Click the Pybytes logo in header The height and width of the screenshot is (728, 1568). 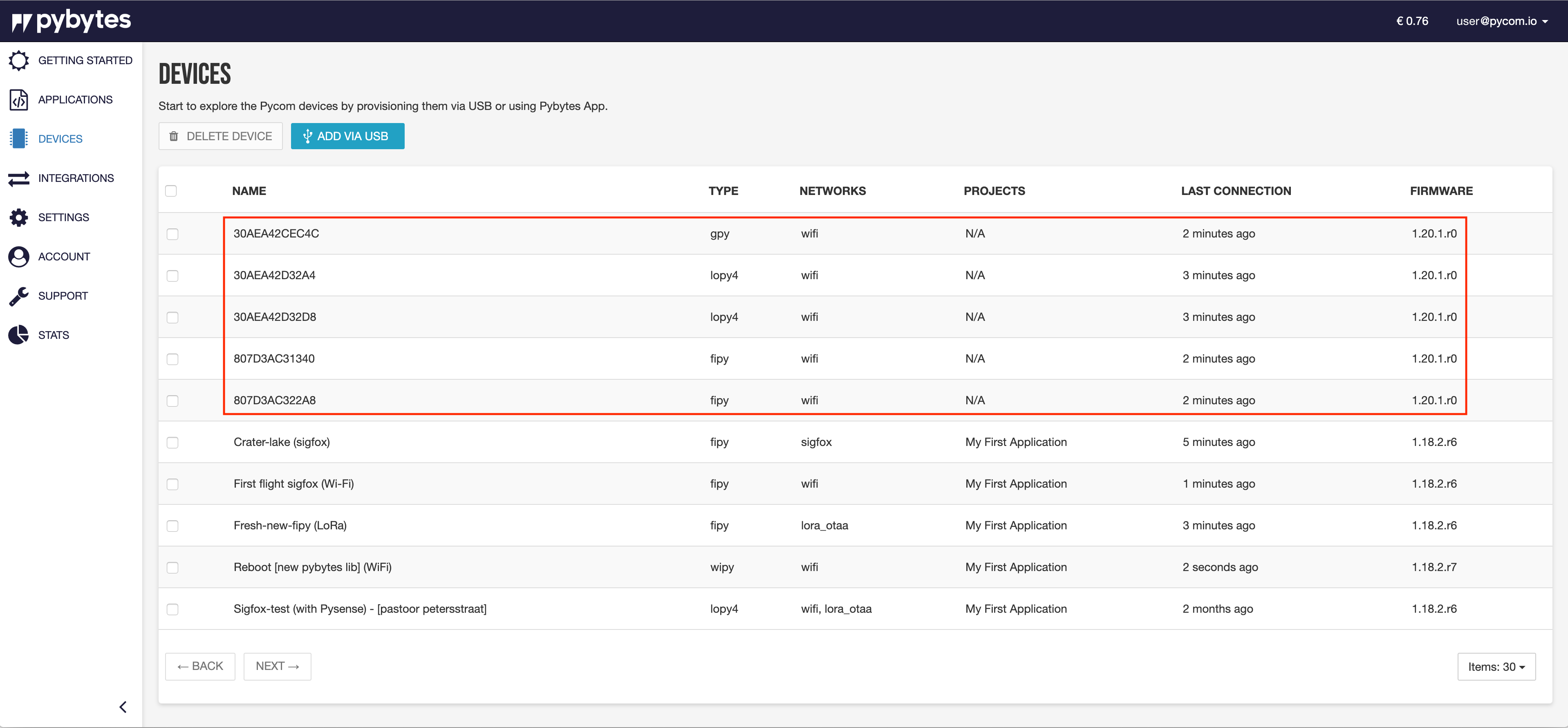[x=72, y=21]
